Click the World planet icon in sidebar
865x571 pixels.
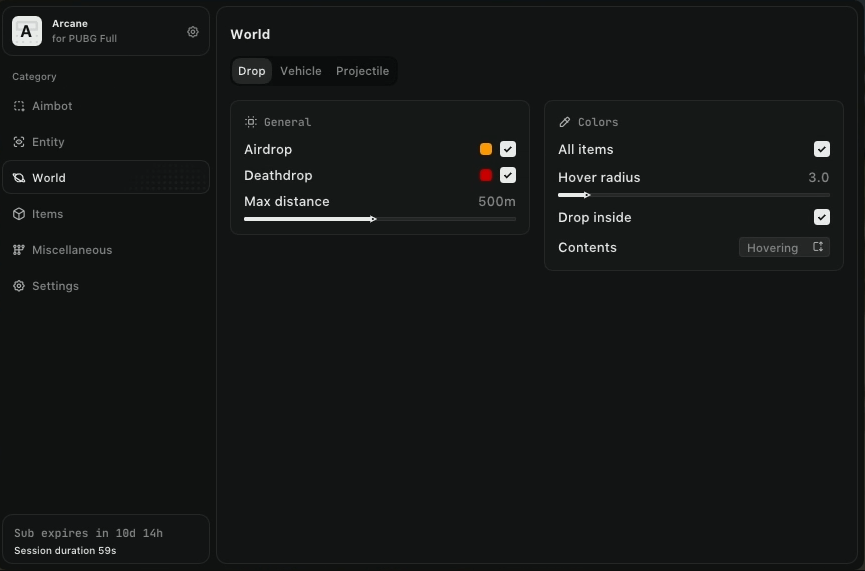(x=19, y=178)
